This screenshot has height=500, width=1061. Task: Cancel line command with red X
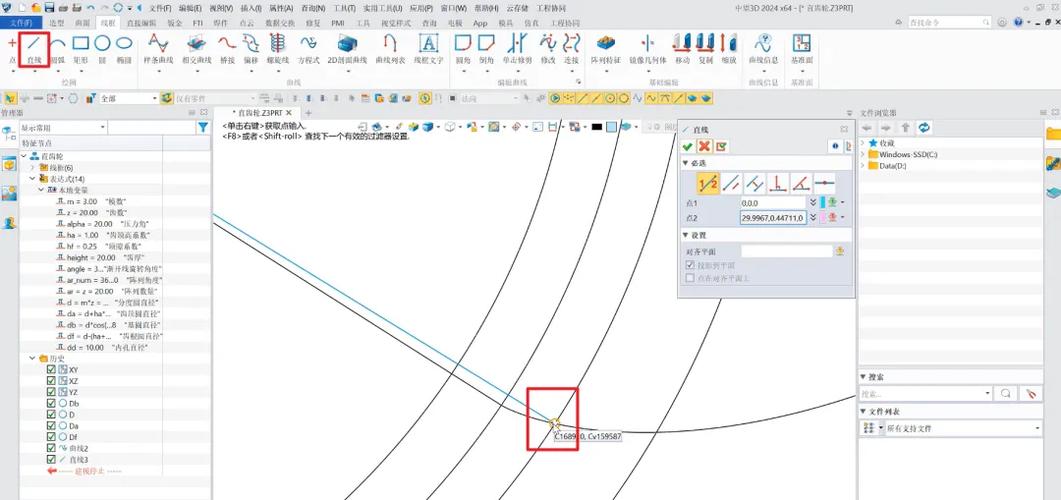704,146
